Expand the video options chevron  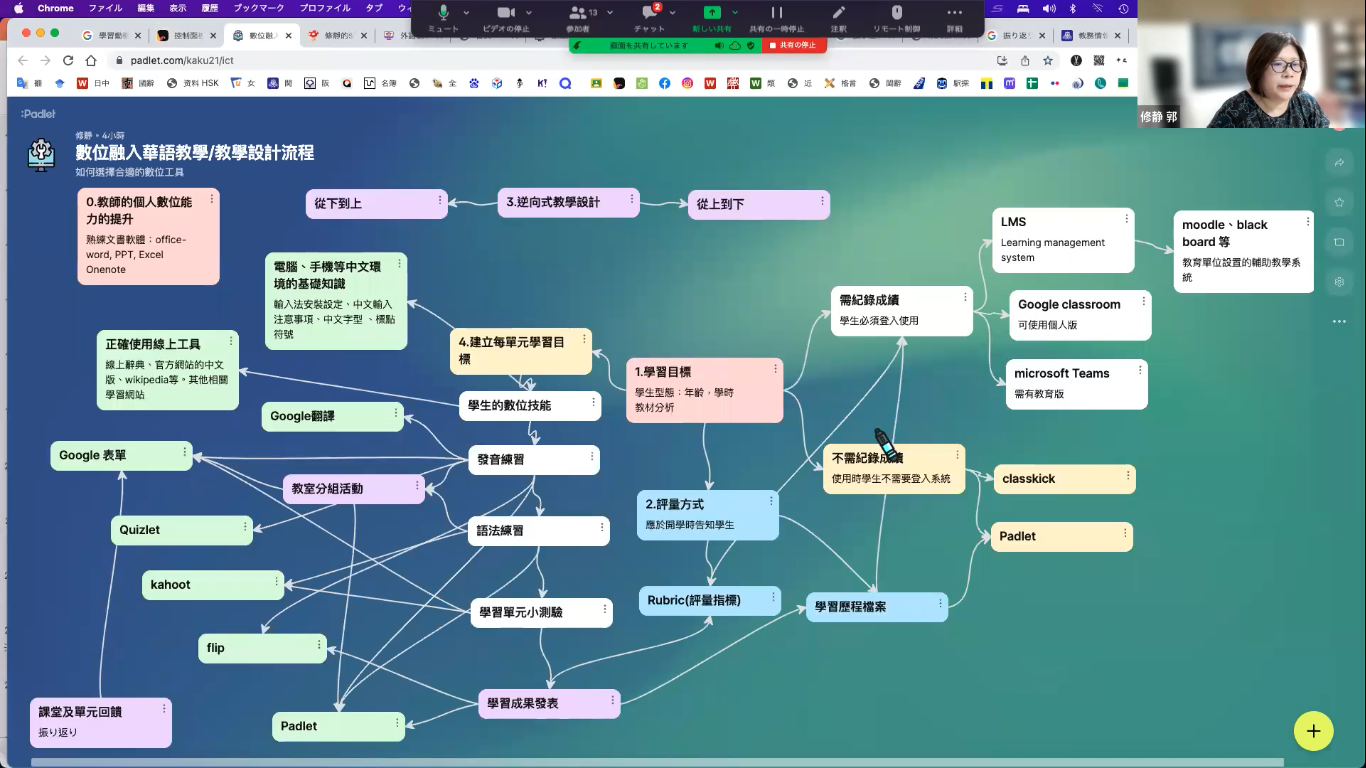click(x=530, y=13)
